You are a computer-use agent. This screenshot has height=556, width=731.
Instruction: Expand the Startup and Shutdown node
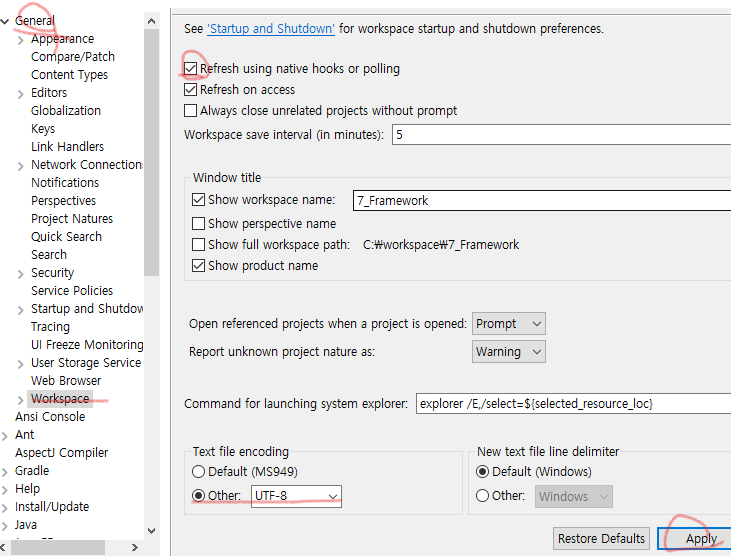pos(21,310)
